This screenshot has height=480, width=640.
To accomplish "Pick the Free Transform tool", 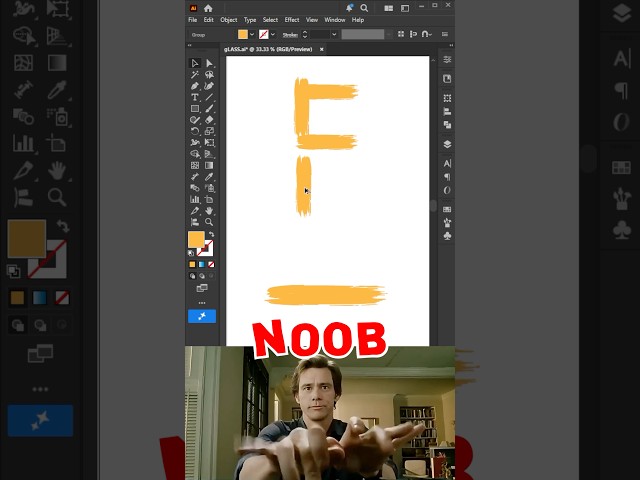I will 209,142.
